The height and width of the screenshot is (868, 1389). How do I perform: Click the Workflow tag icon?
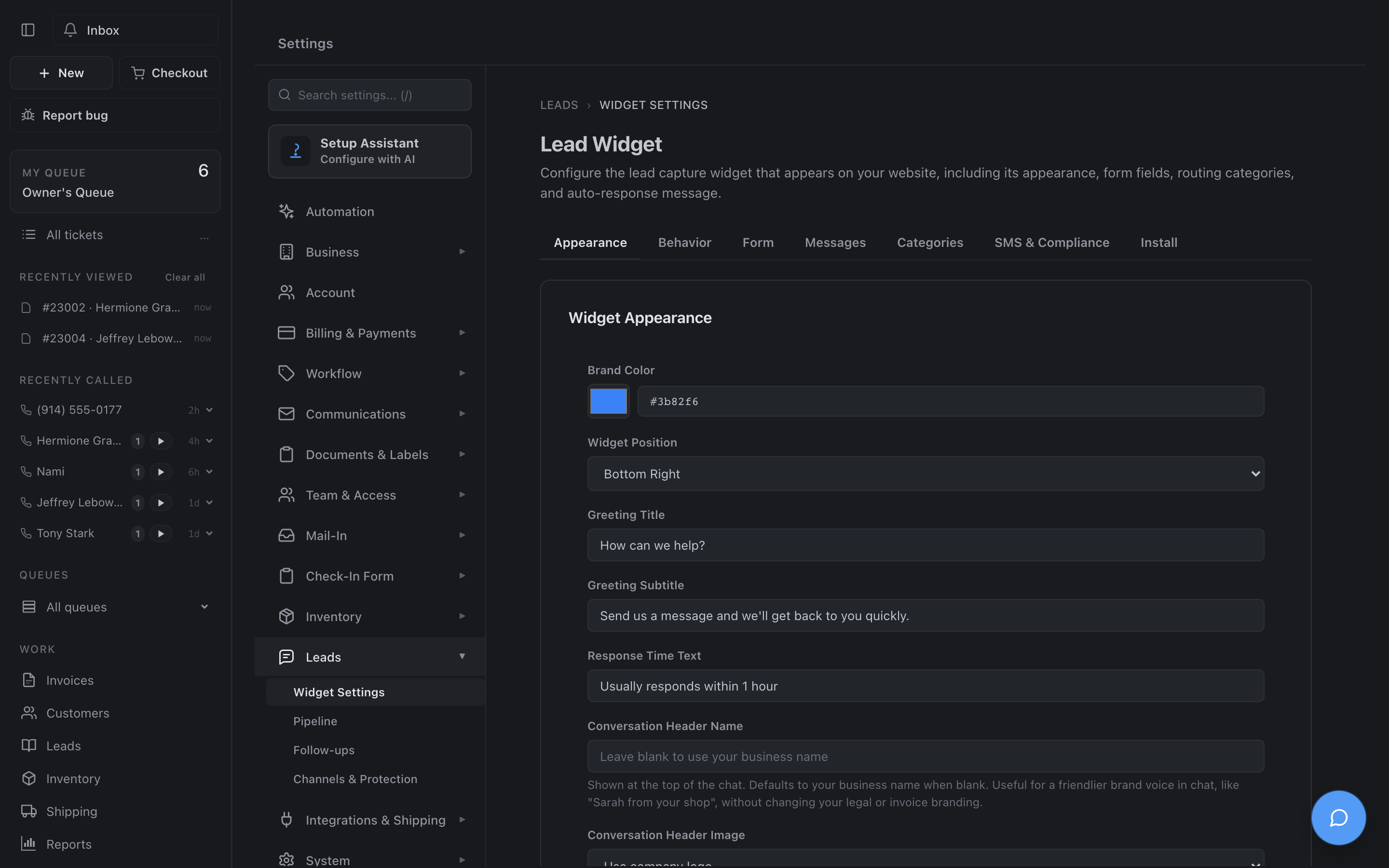pos(286,373)
